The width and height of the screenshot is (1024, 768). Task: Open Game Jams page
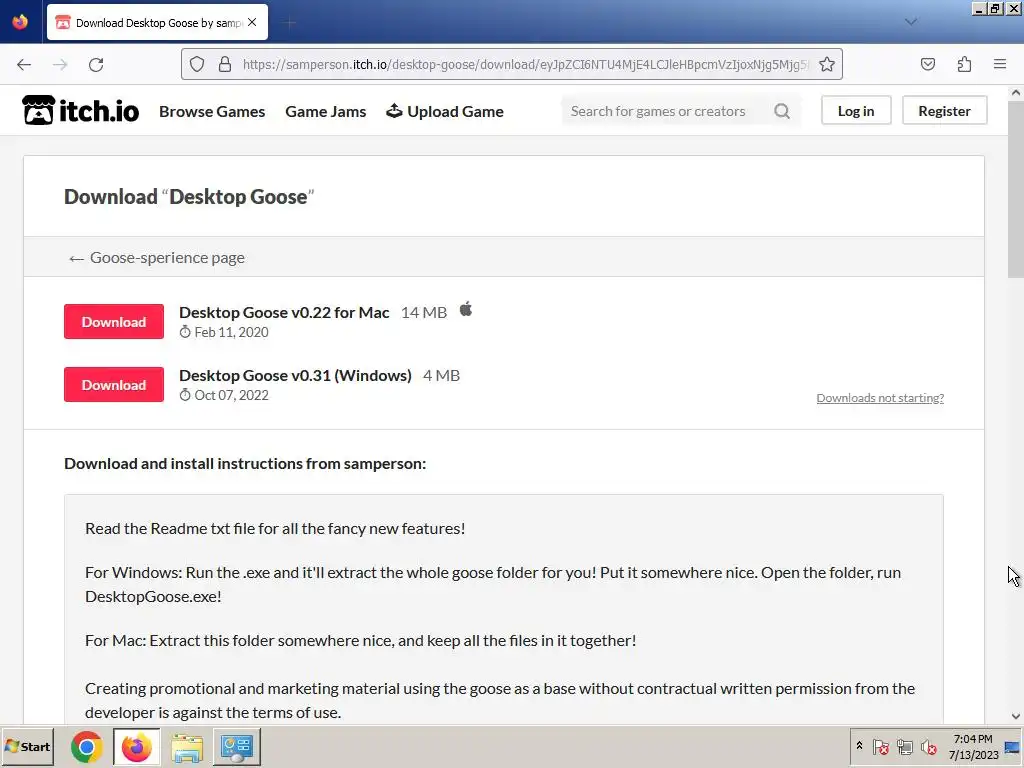325,112
